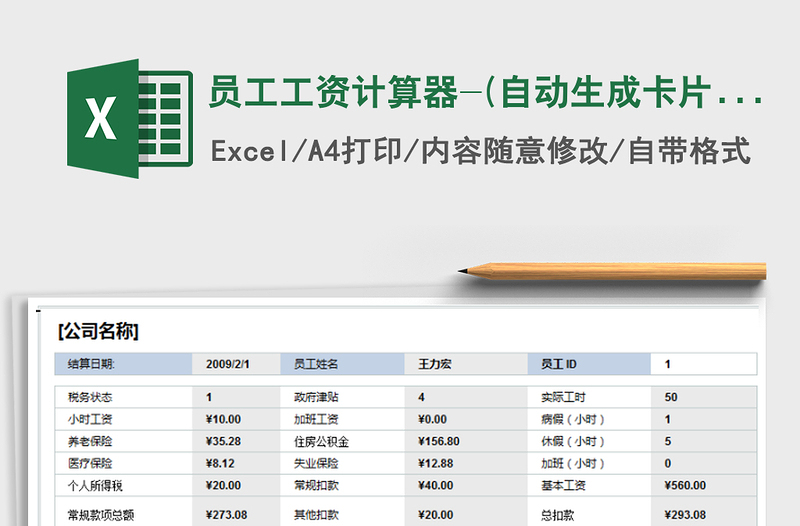
Task: Select the value ¥560.00
Action: 704,485
